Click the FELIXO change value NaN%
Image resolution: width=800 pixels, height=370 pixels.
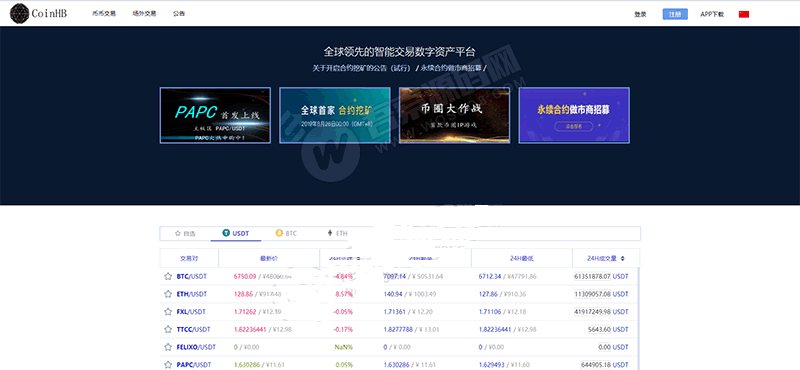point(344,347)
